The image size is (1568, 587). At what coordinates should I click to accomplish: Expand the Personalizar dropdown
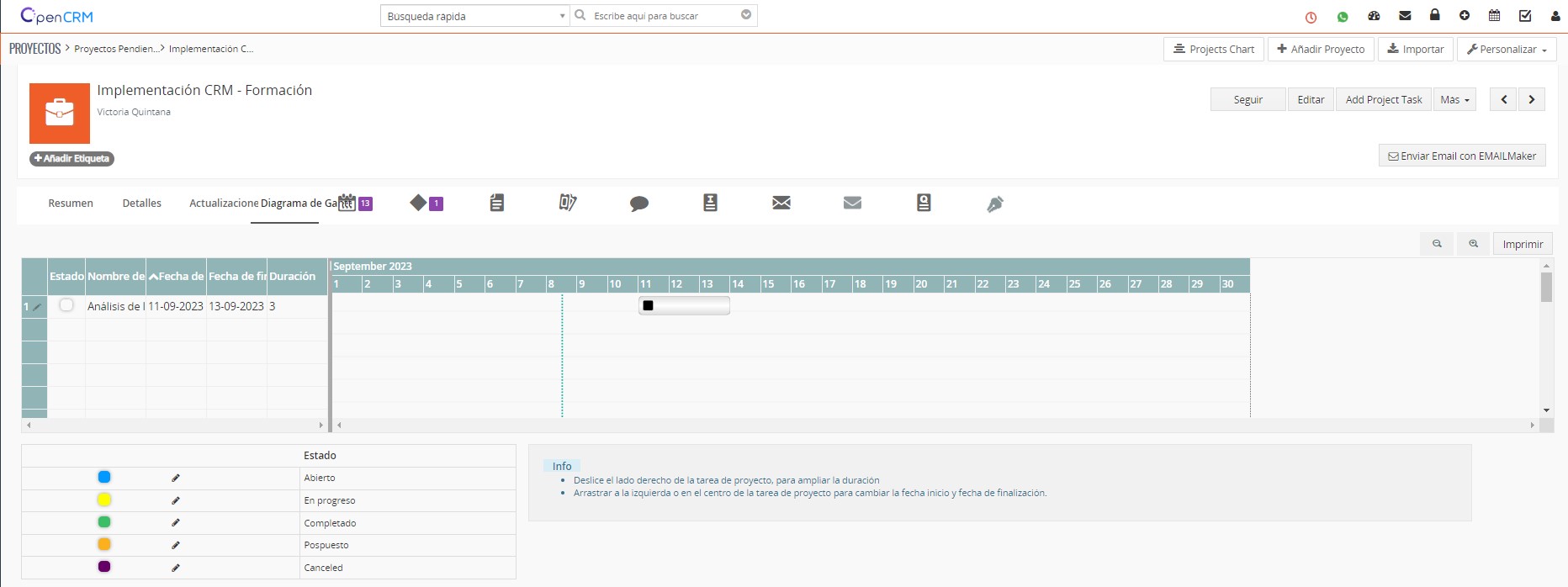click(1507, 49)
